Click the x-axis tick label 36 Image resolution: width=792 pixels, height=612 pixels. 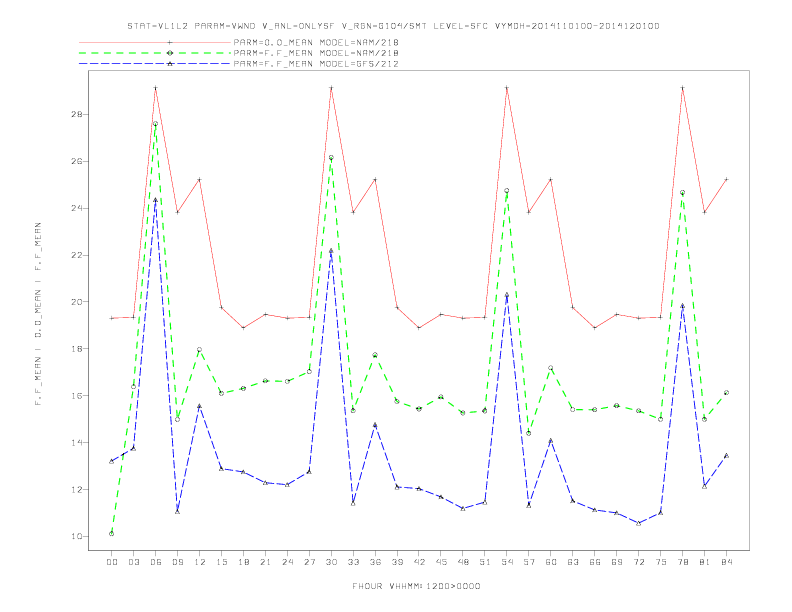(375, 562)
